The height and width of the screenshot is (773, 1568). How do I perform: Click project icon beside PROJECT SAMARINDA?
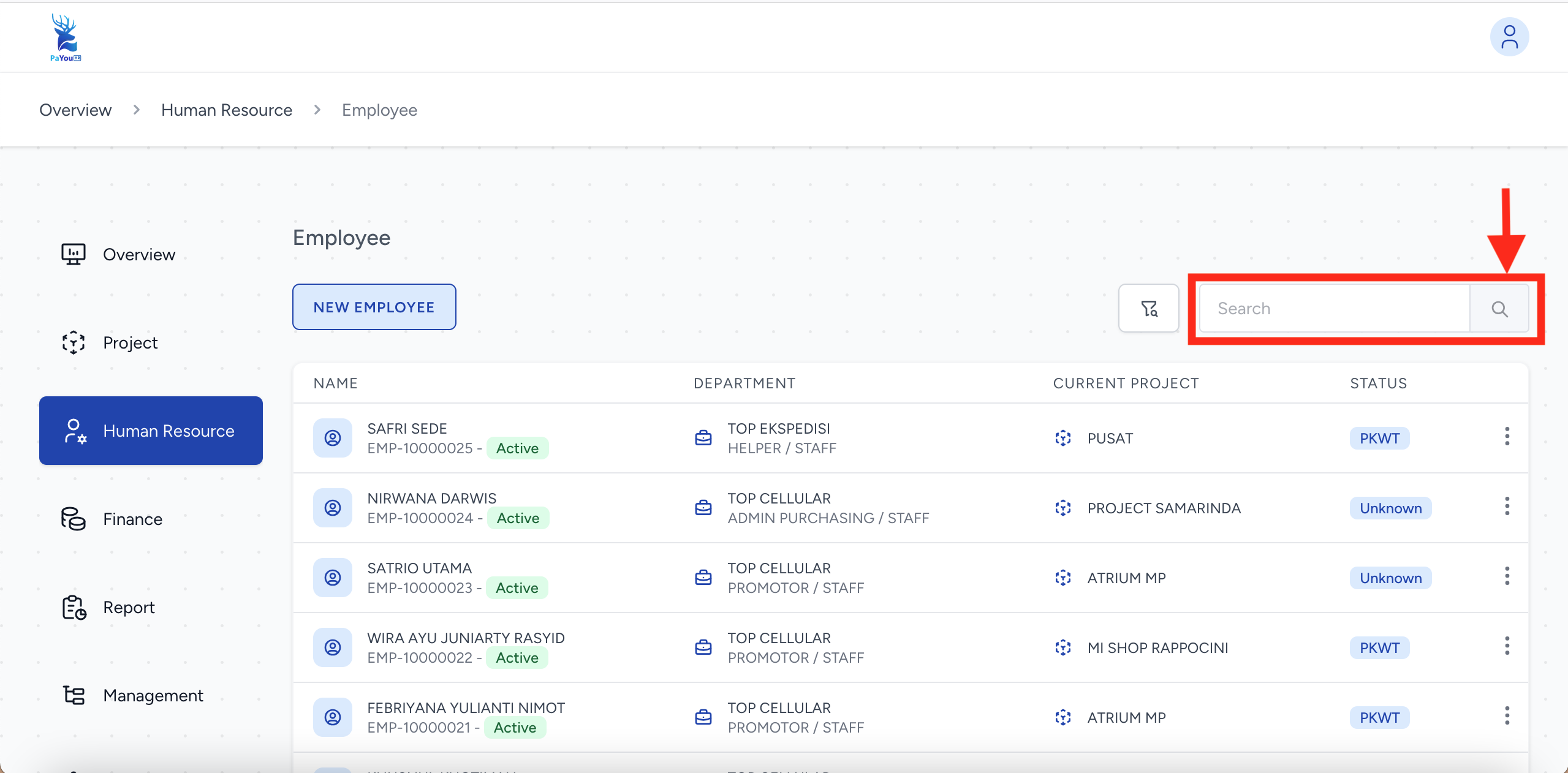[1063, 508]
